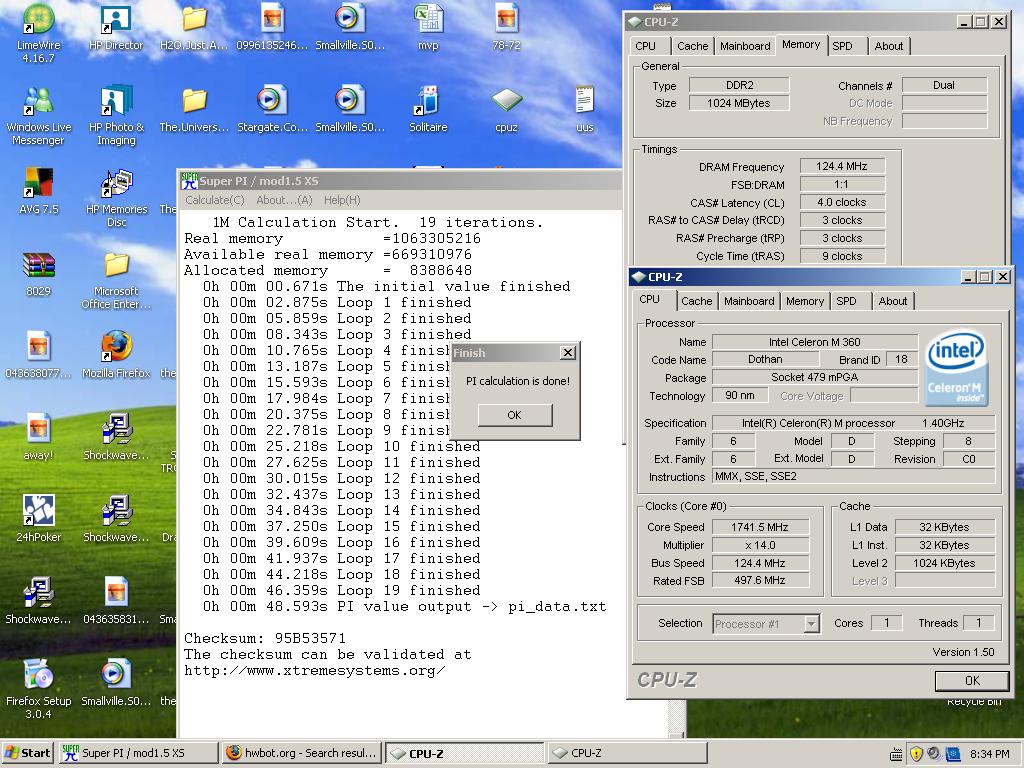
Task: Open hwbot.org Firefox taskbar button
Action: (x=302, y=753)
